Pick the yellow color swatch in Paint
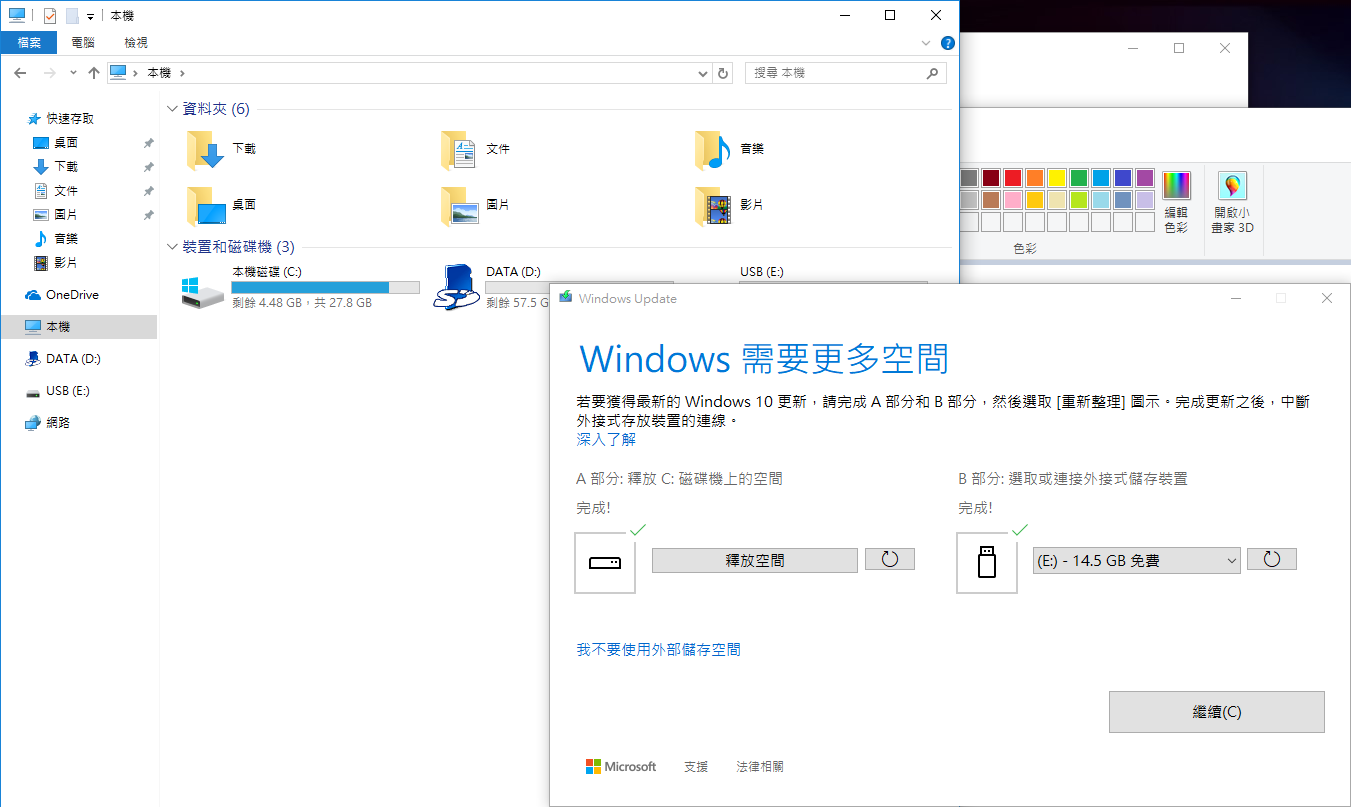The height and width of the screenshot is (807, 1351). [x=1056, y=178]
